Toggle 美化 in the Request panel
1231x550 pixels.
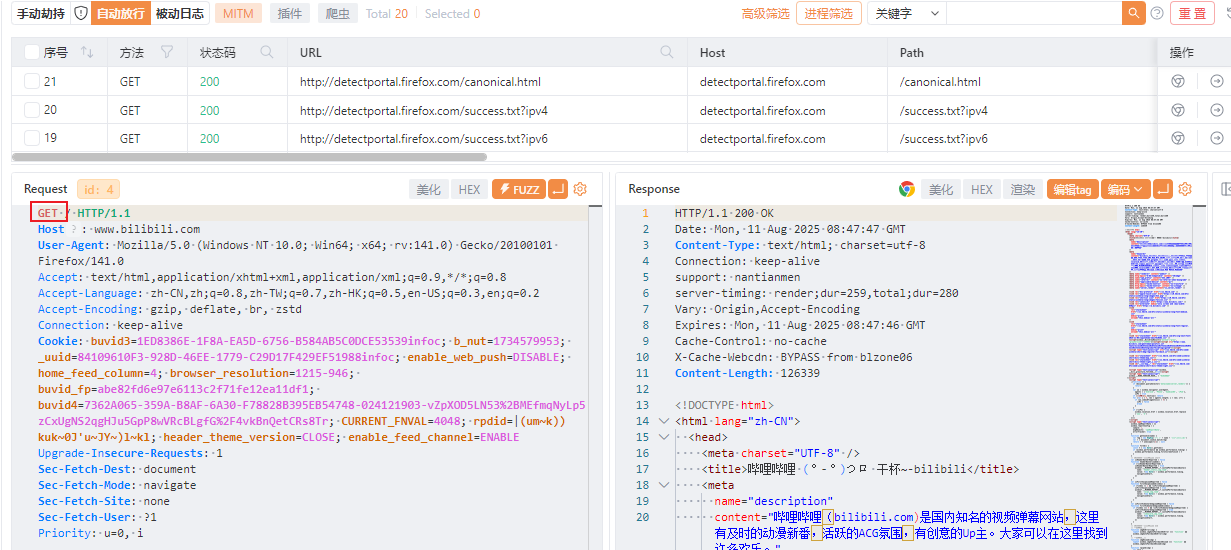[428, 189]
